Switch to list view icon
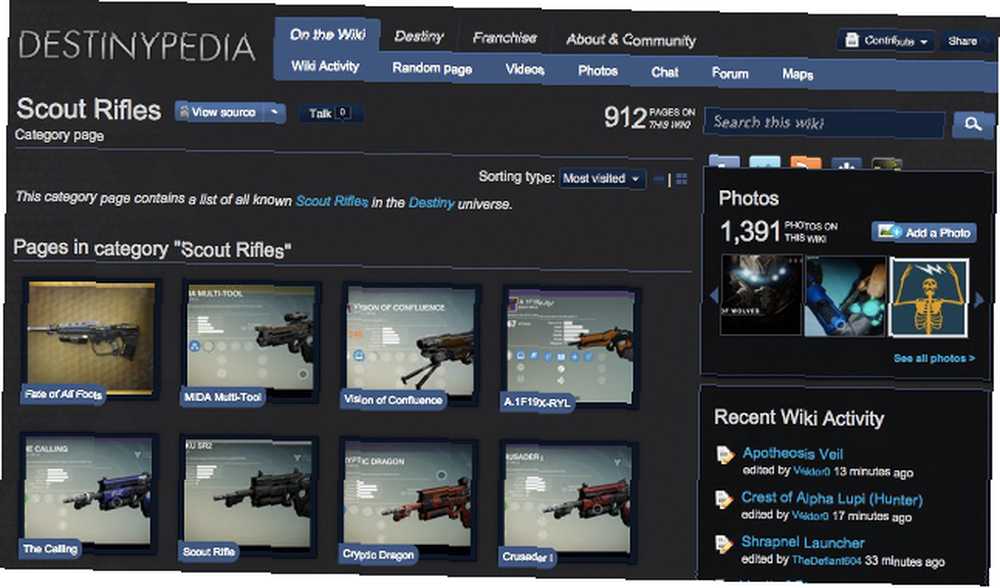The width and height of the screenshot is (1000, 588). pos(659,179)
